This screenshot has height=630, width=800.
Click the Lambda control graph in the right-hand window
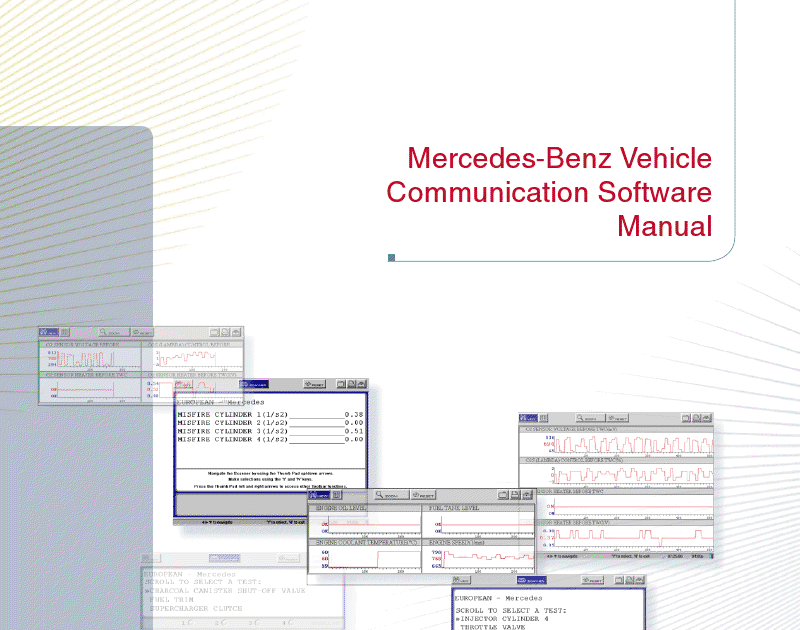pos(616,473)
